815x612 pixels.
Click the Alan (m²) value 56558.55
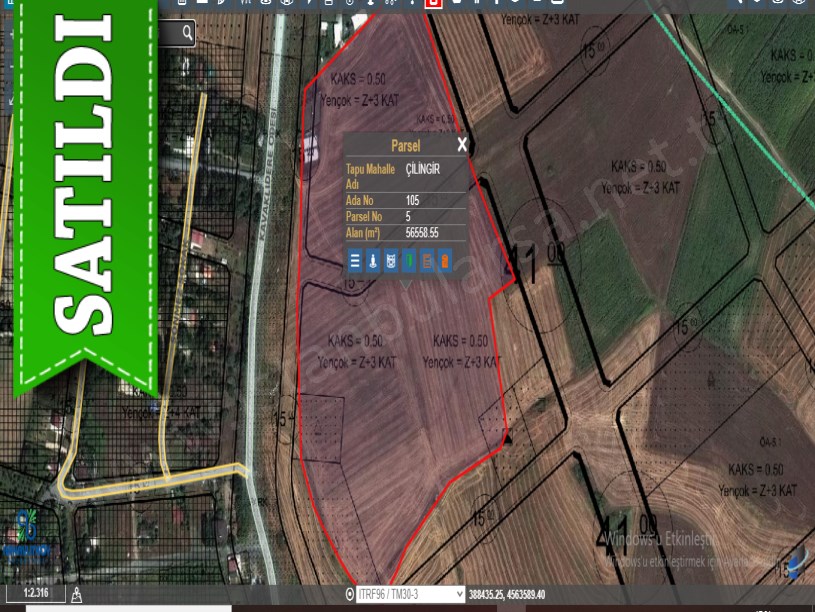pos(422,232)
